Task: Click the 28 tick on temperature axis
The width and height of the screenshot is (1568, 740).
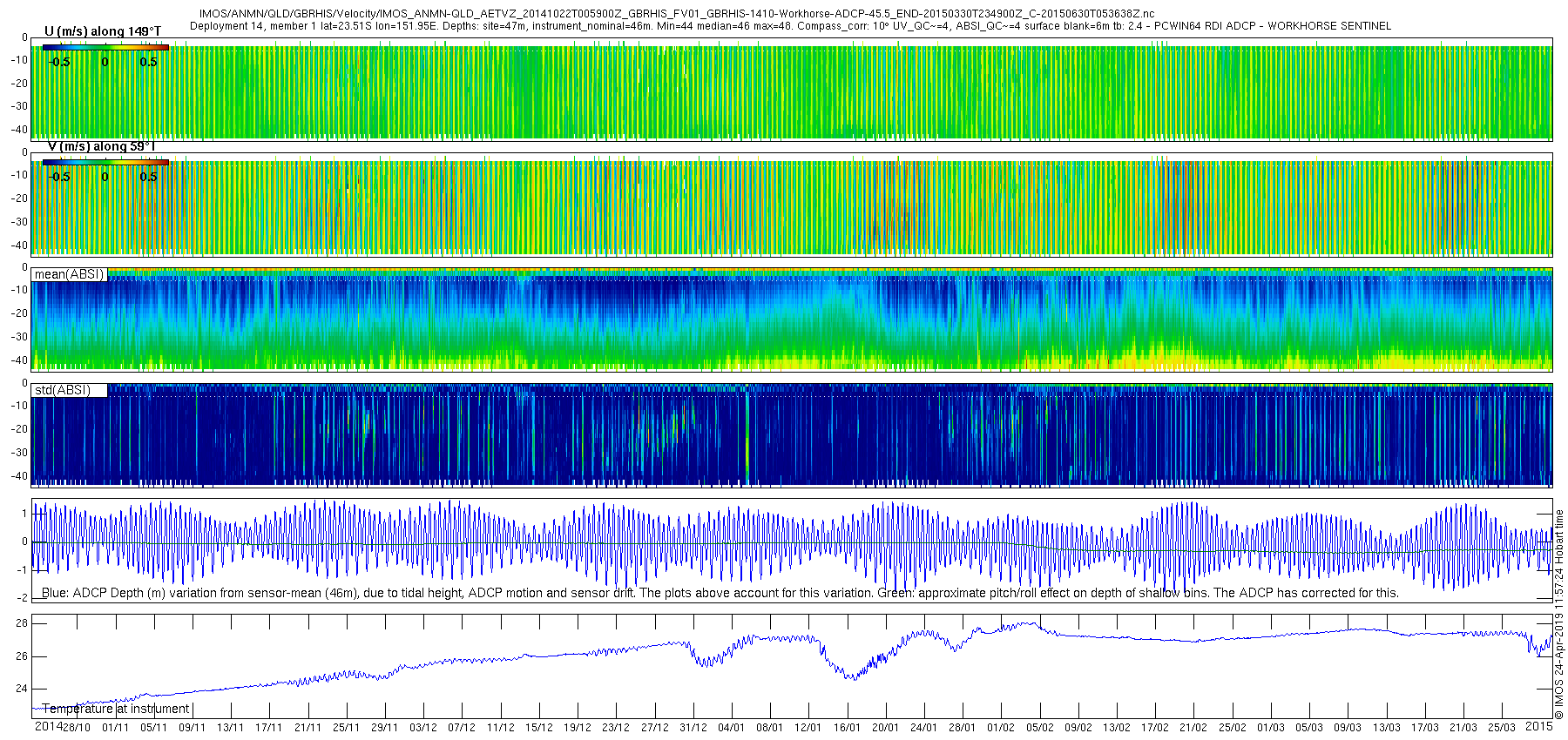Action: (22, 623)
